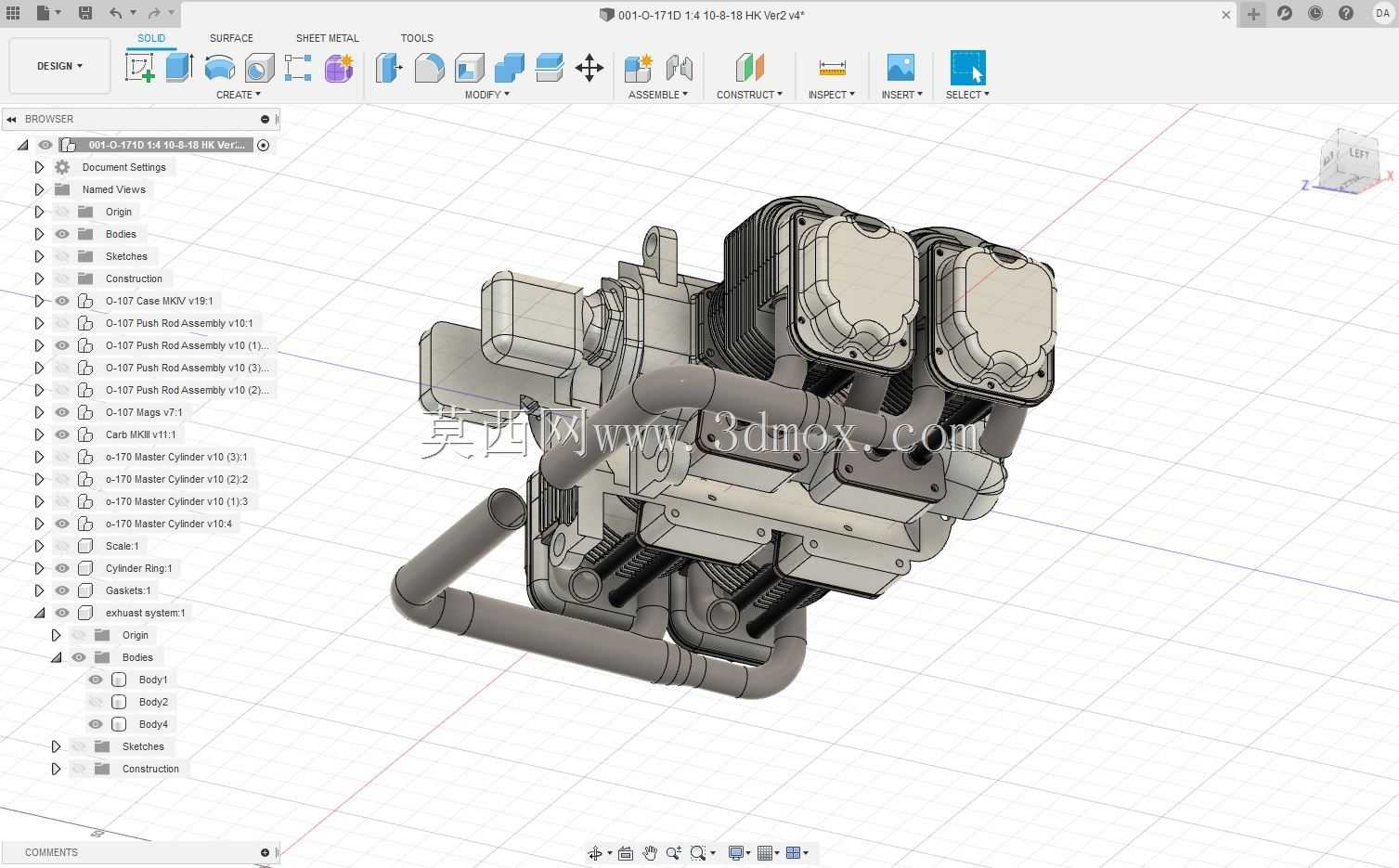Collapse the exhuast system Bodies folder

click(x=56, y=657)
